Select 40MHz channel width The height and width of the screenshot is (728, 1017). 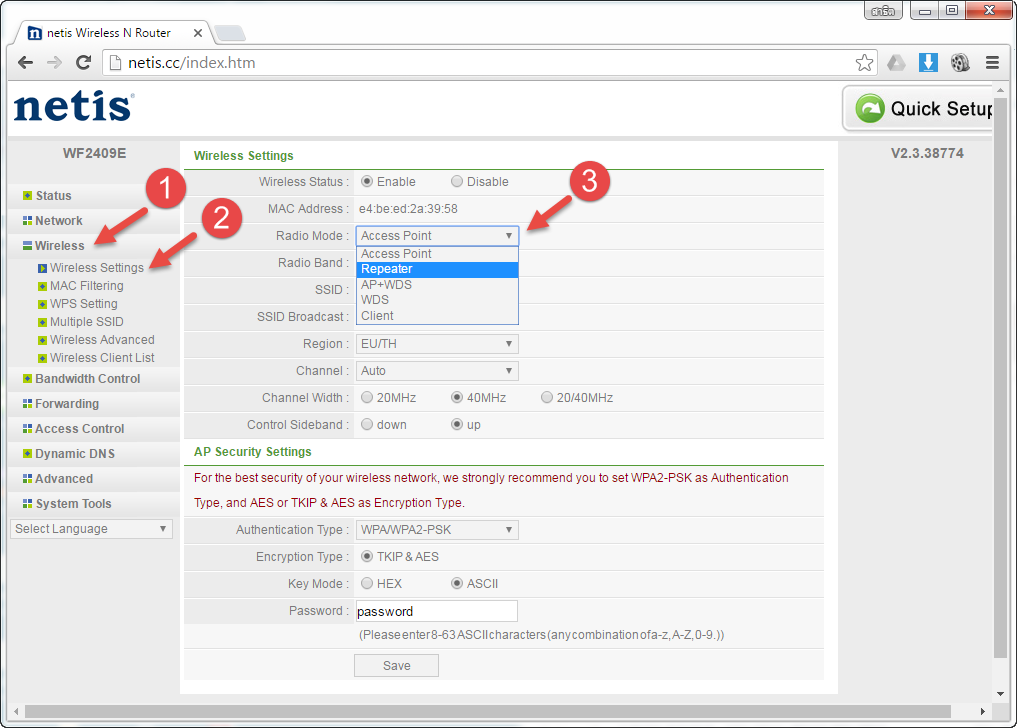coord(457,397)
